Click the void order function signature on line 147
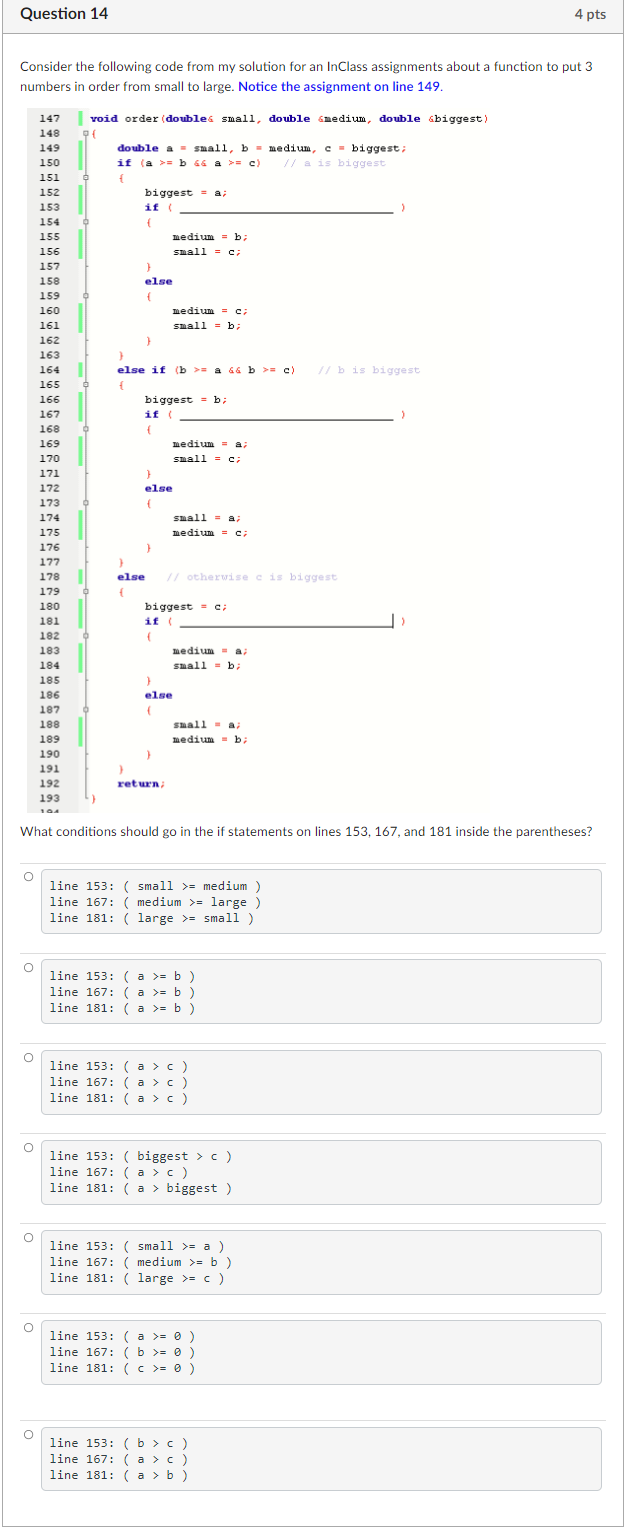The height and width of the screenshot is (1529, 628). click(x=289, y=118)
